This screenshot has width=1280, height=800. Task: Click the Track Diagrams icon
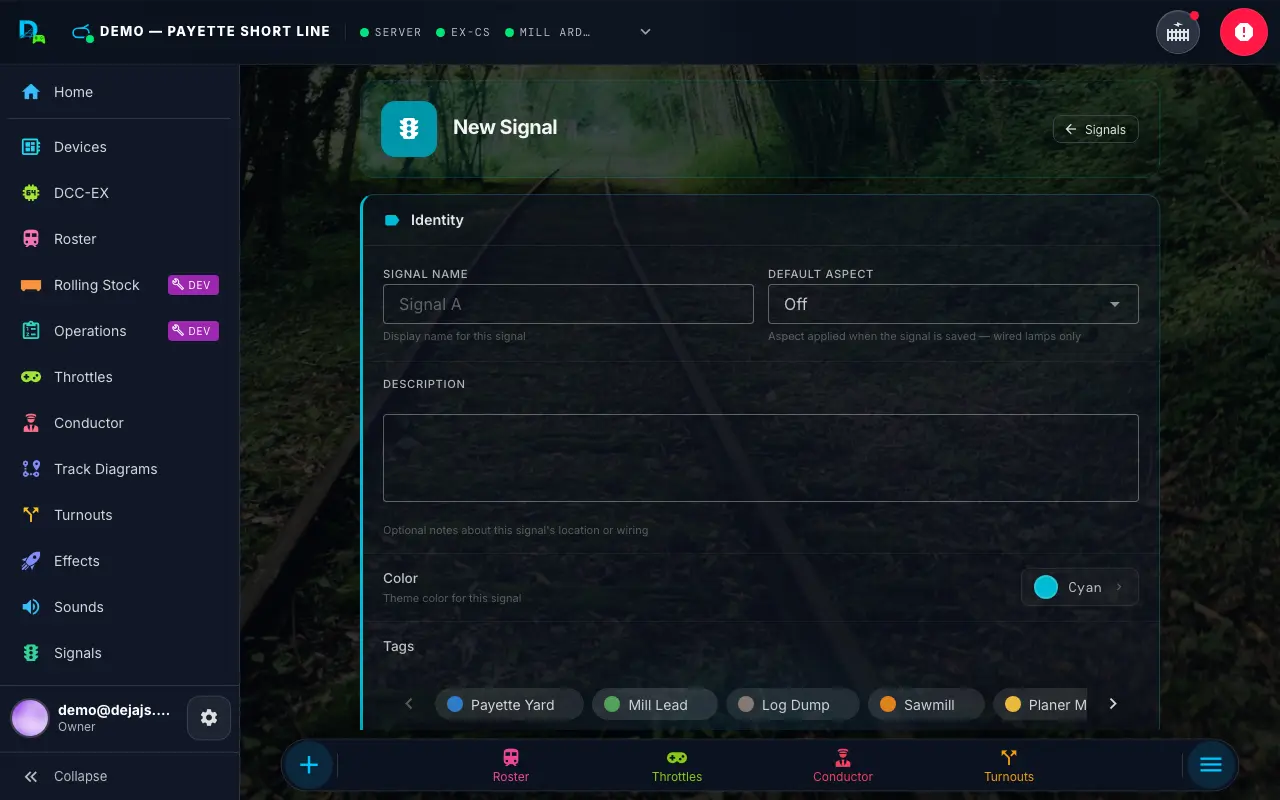point(31,469)
